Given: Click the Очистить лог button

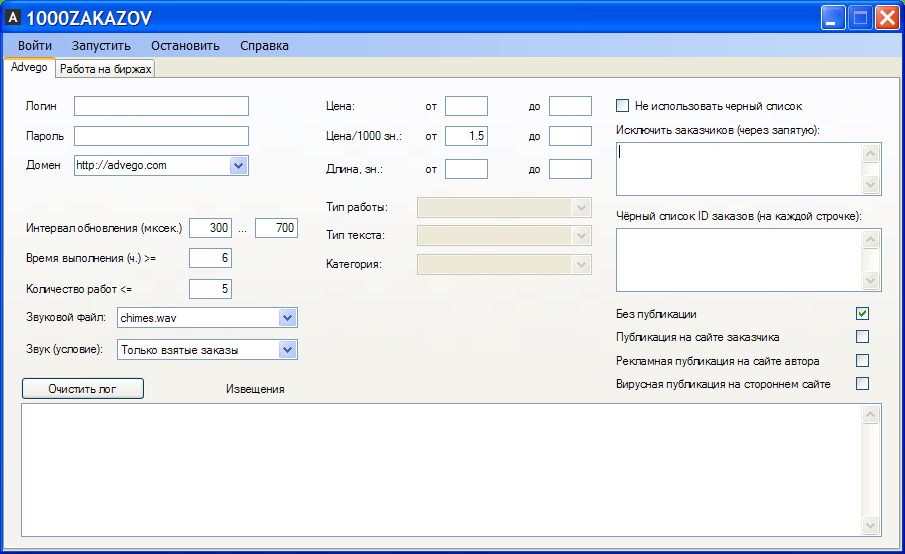Looking at the screenshot, I should [x=83, y=389].
